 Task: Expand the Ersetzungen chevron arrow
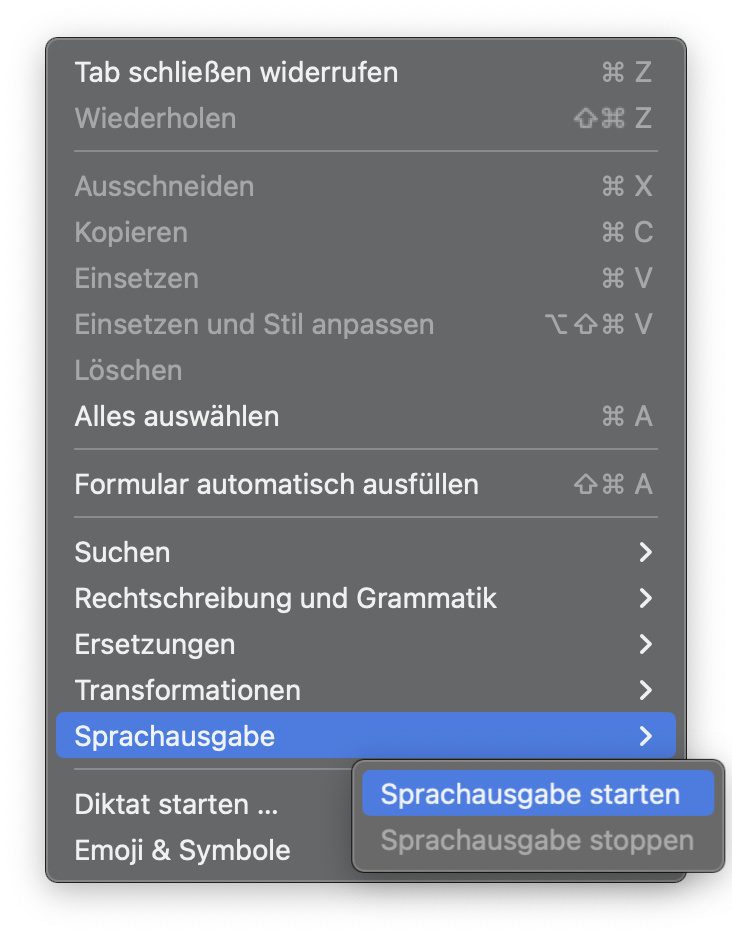646,644
